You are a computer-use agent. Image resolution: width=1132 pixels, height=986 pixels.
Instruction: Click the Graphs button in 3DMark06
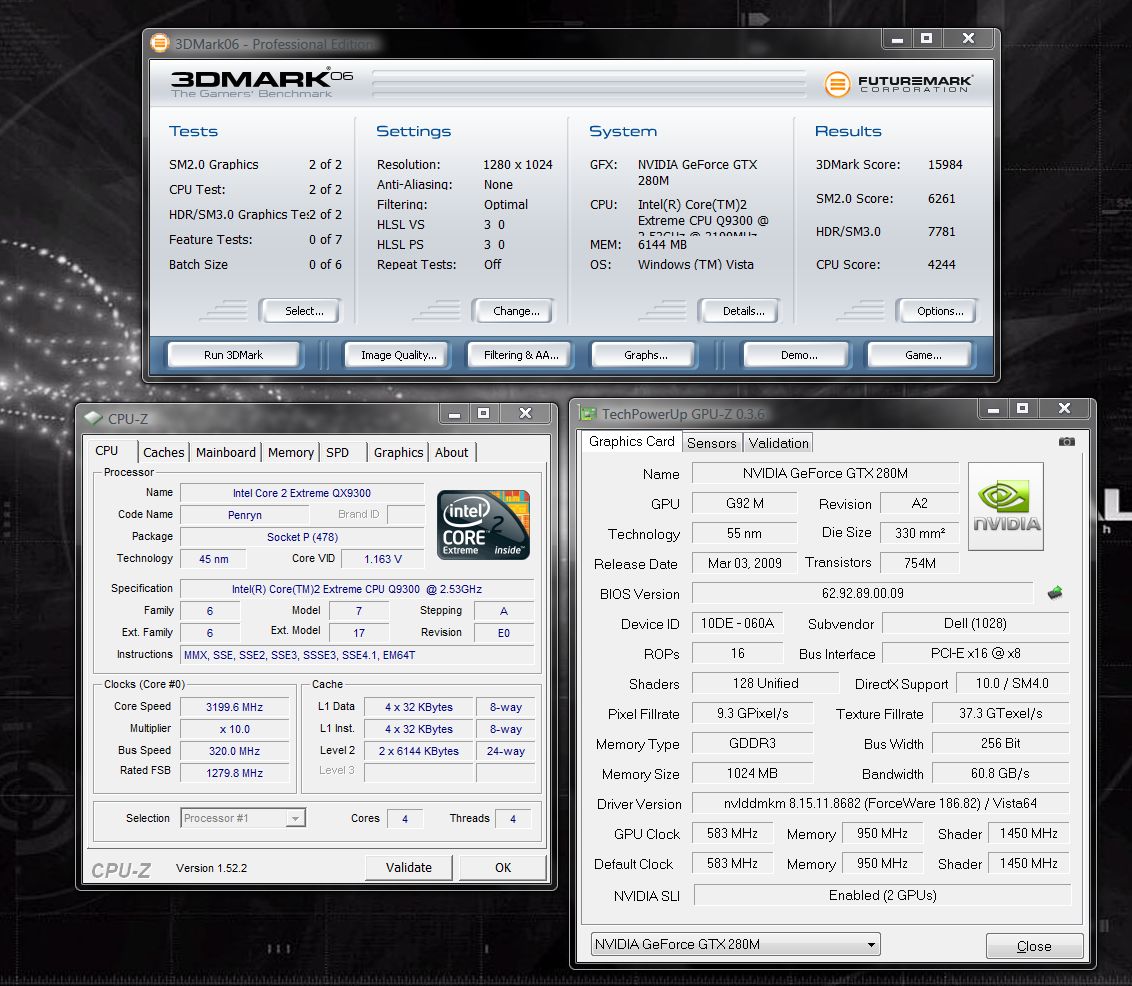[645, 355]
